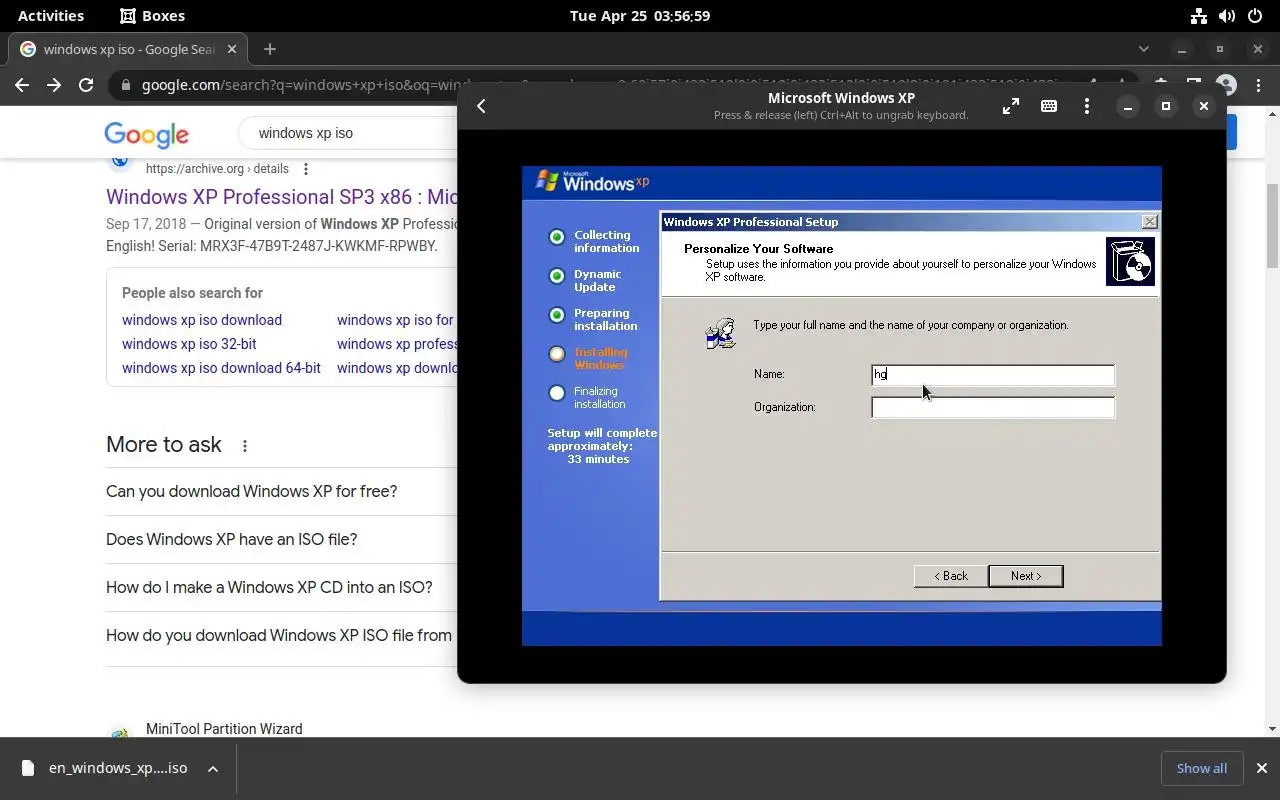1280x800 pixels.
Task: Open a new Chrome tab
Action: click(x=270, y=49)
